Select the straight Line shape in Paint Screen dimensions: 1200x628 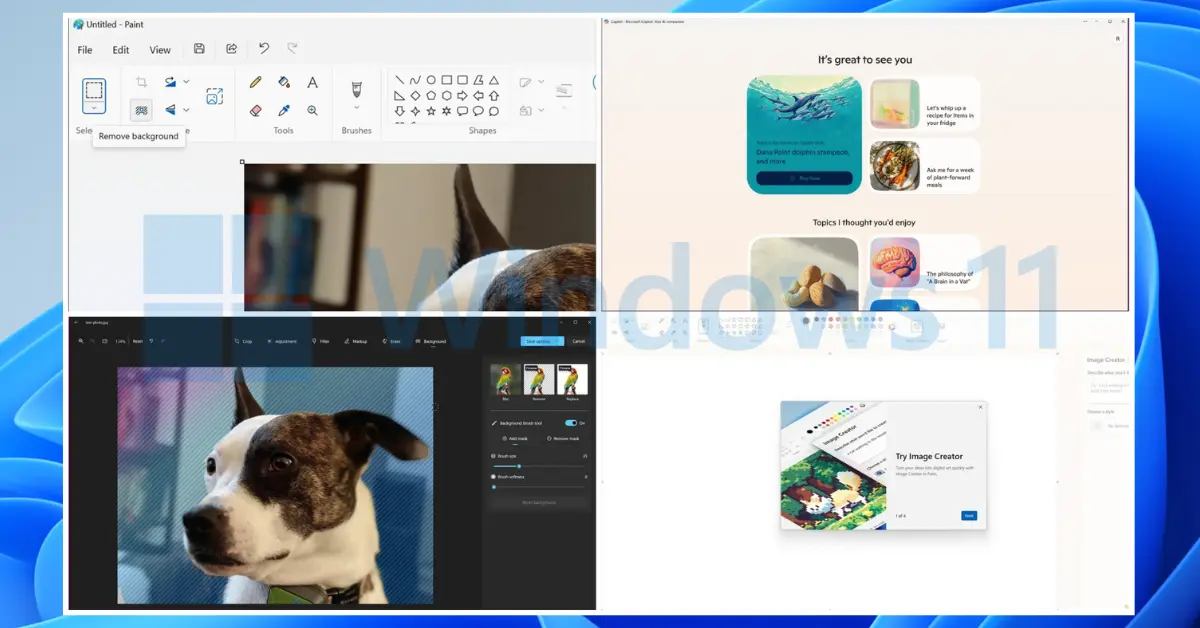[400, 80]
